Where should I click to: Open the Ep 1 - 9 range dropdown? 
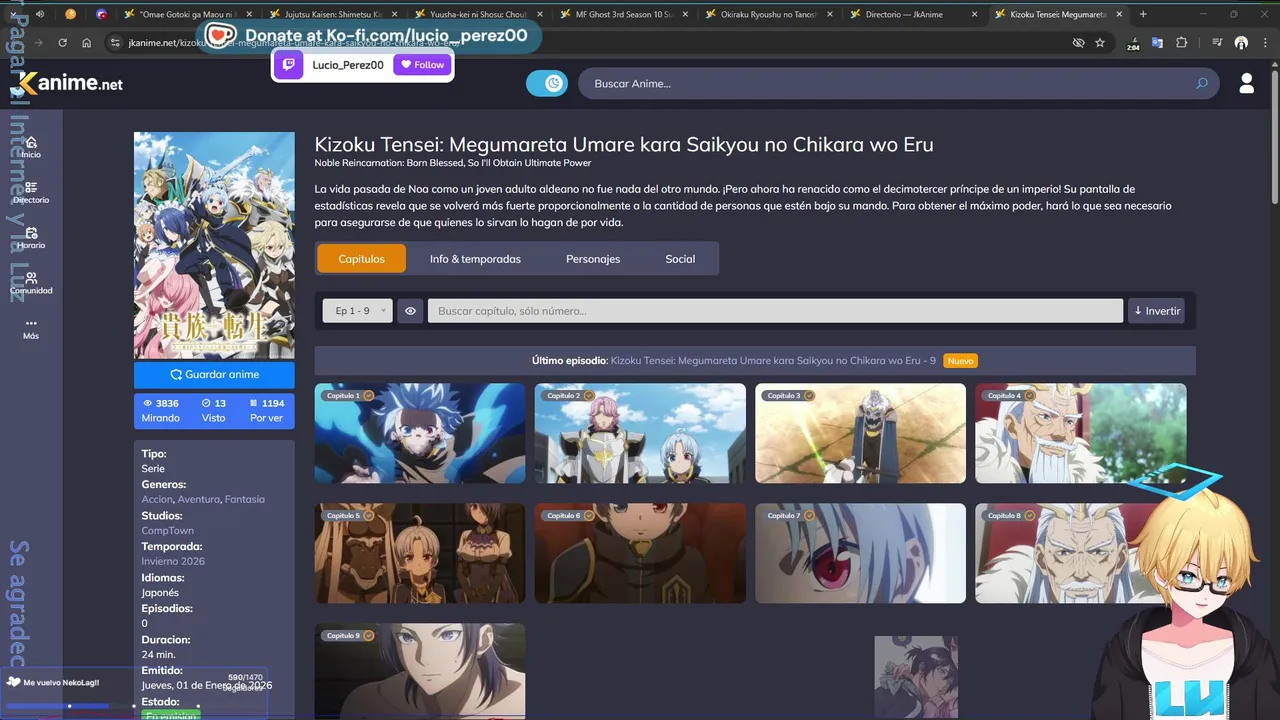(x=357, y=311)
